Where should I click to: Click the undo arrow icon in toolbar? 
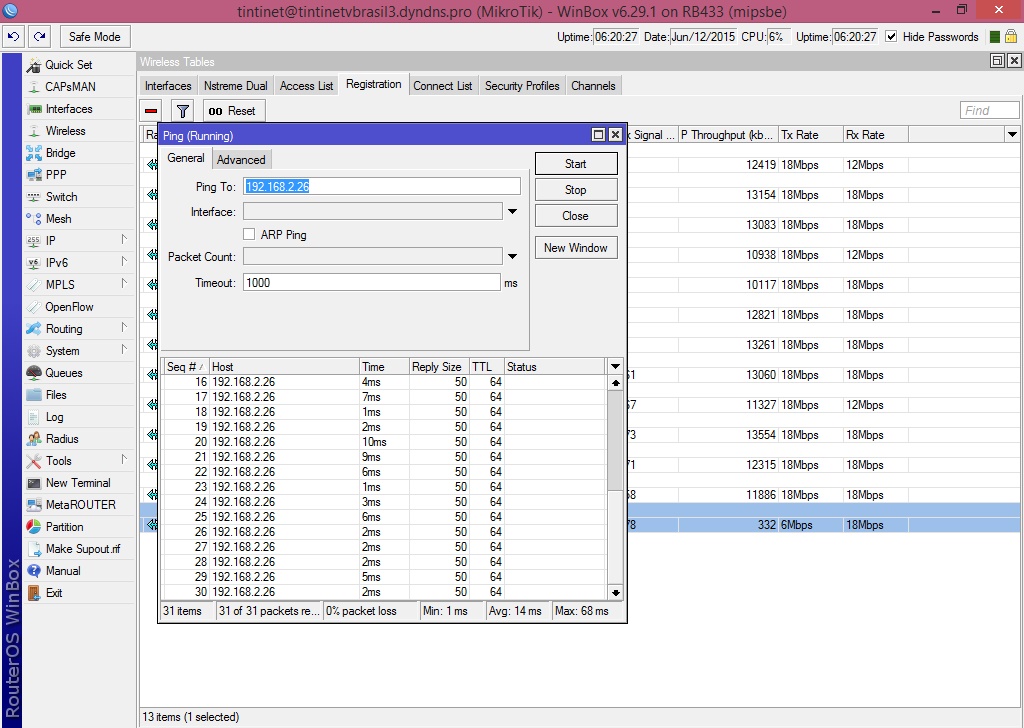click(x=14, y=37)
